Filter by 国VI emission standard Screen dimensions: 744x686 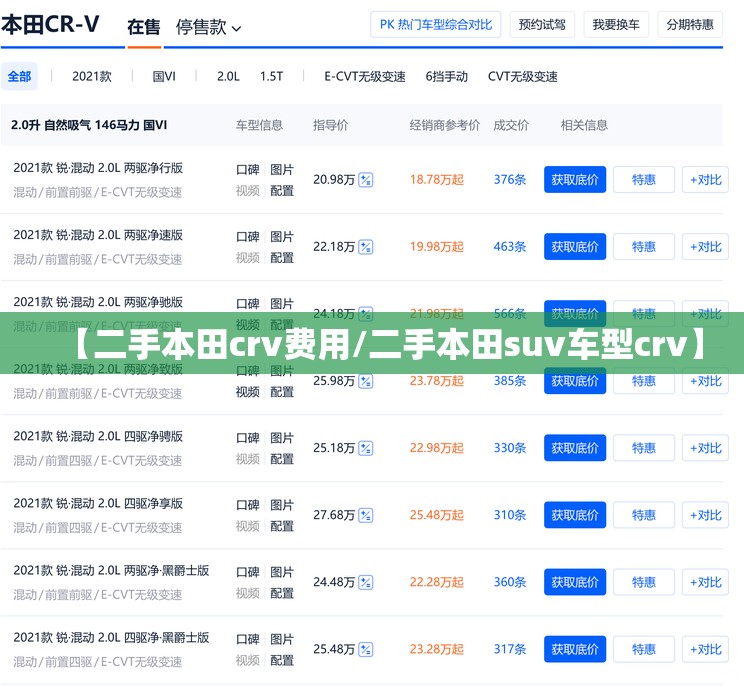[164, 76]
